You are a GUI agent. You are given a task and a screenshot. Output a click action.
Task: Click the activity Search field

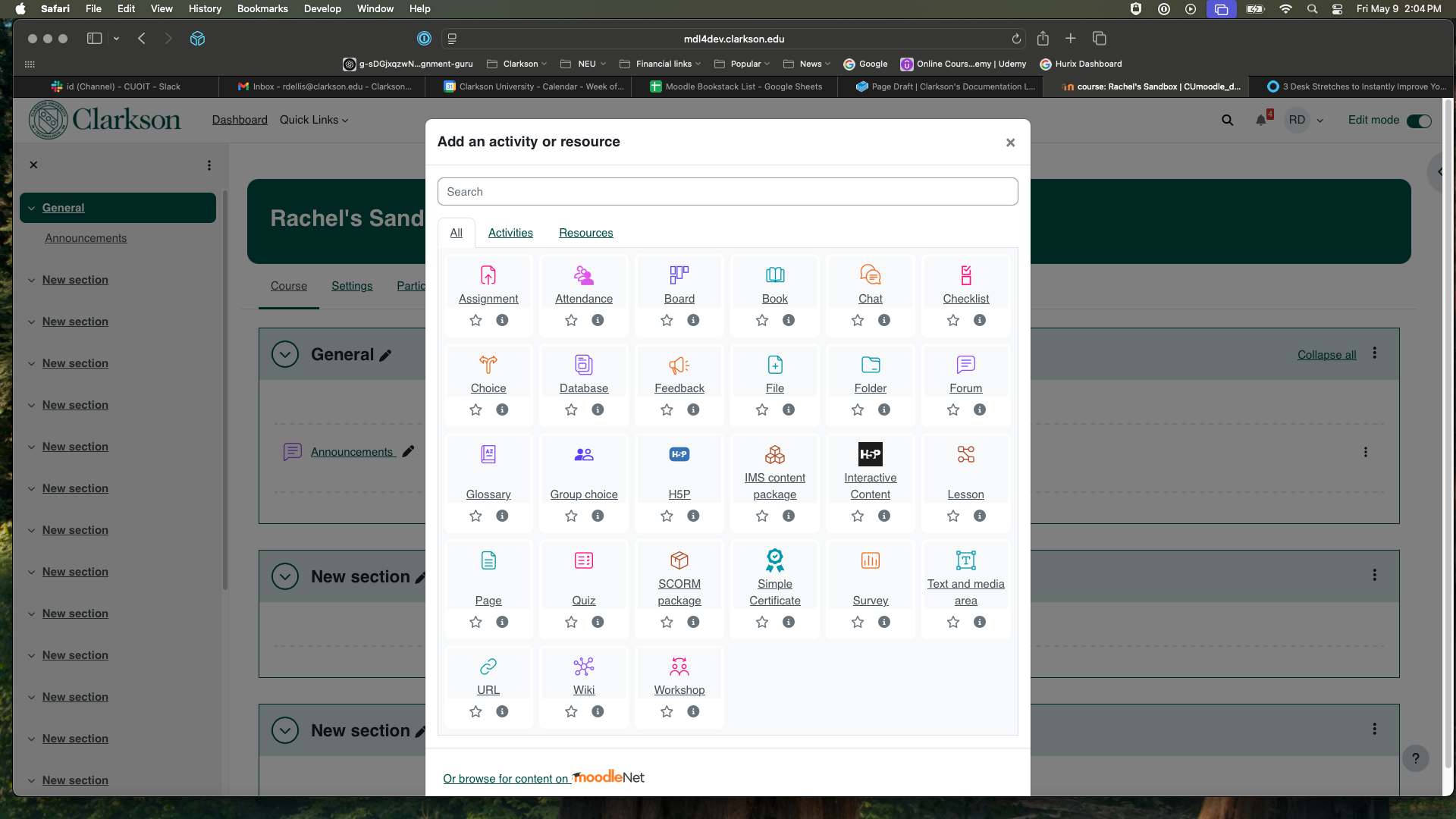coord(727,192)
